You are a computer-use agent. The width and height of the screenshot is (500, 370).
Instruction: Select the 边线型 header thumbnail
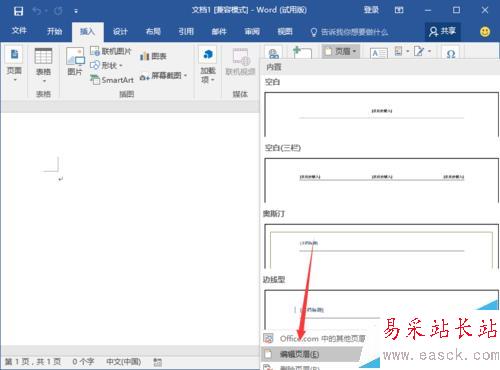point(382,309)
